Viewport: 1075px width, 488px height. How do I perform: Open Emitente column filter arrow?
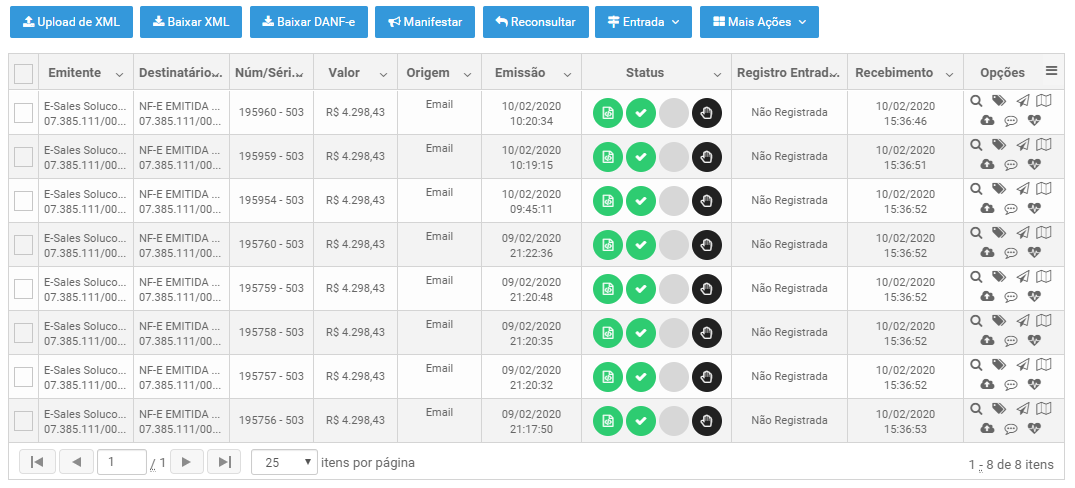[x=120, y=74]
